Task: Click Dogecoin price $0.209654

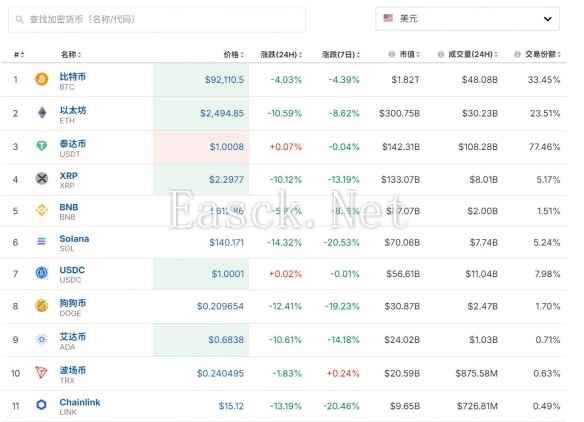Action: click(x=220, y=307)
